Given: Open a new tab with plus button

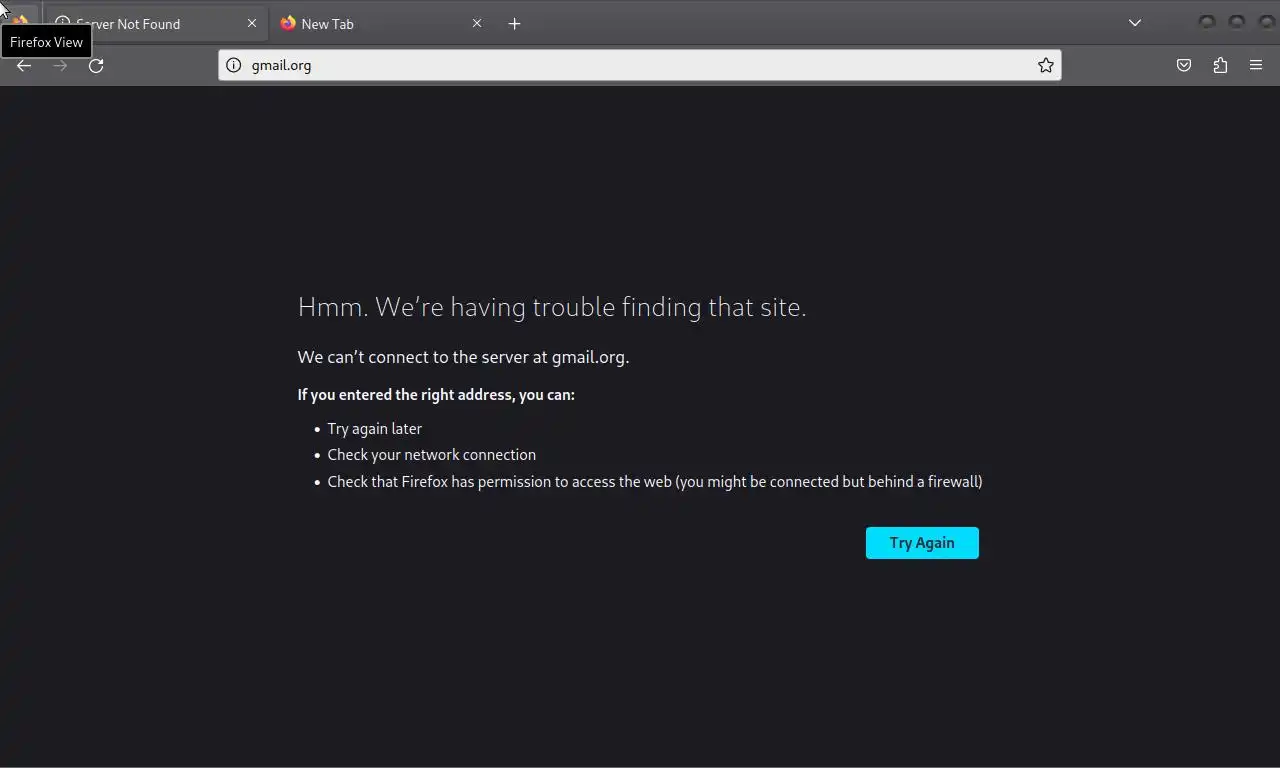Looking at the screenshot, I should [x=514, y=23].
